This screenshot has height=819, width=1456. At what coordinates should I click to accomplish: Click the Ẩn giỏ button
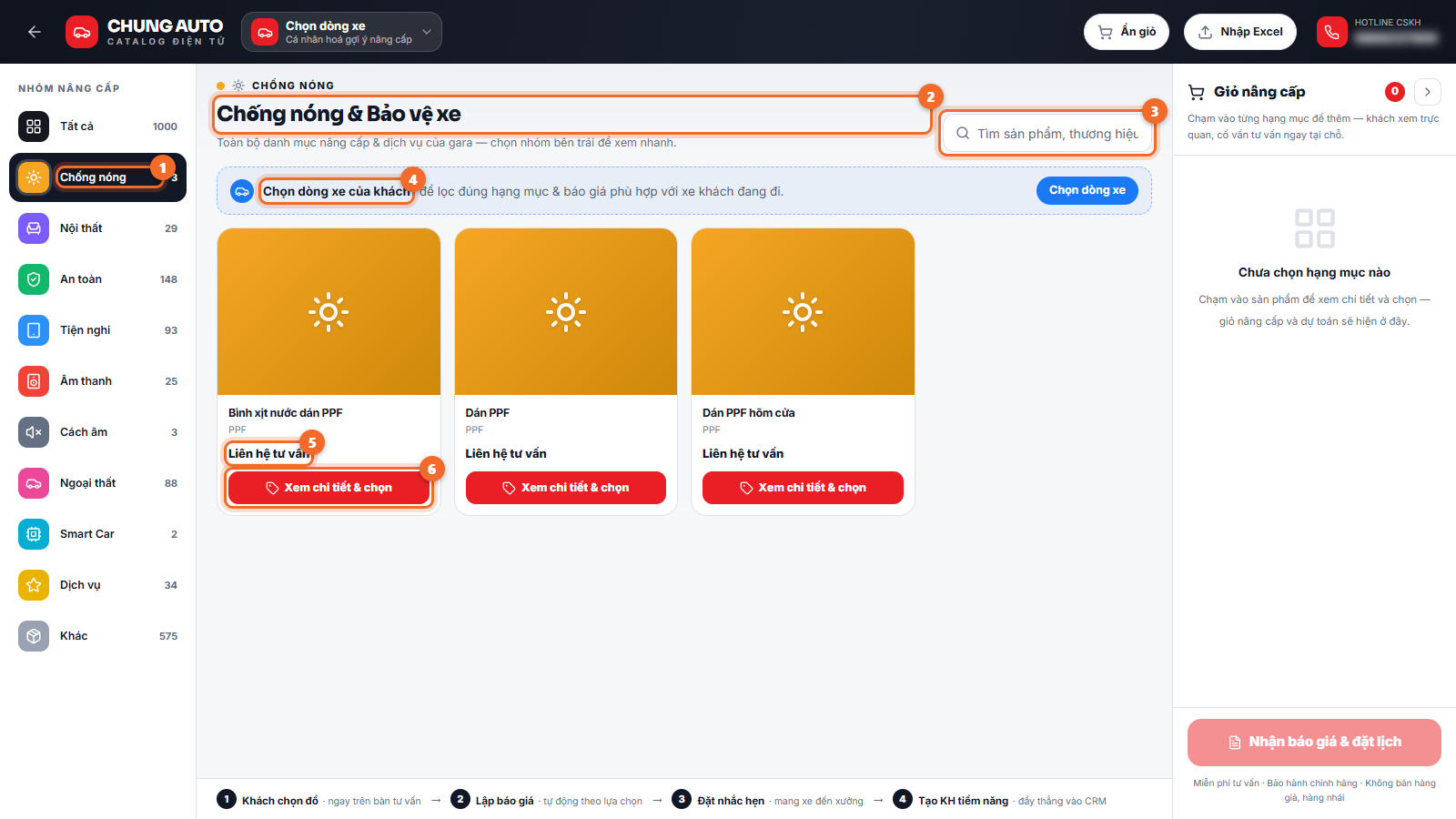[1126, 32]
